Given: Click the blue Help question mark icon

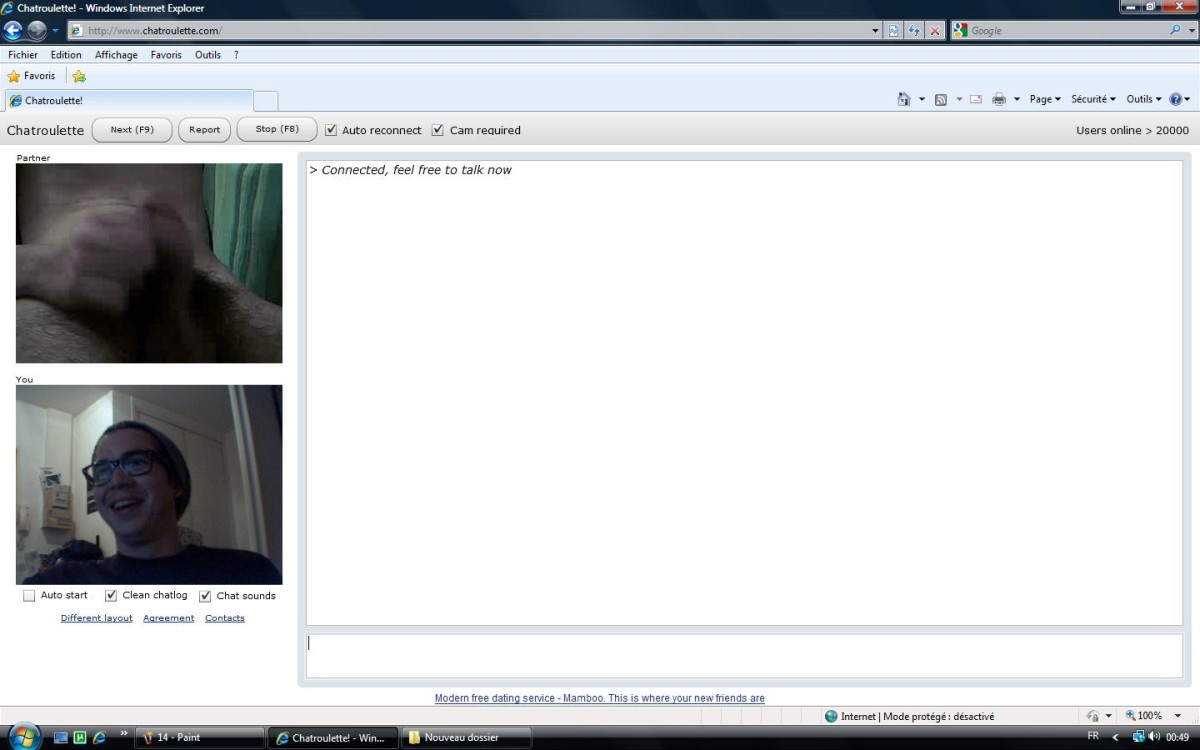Looking at the screenshot, I should click(x=1175, y=99).
